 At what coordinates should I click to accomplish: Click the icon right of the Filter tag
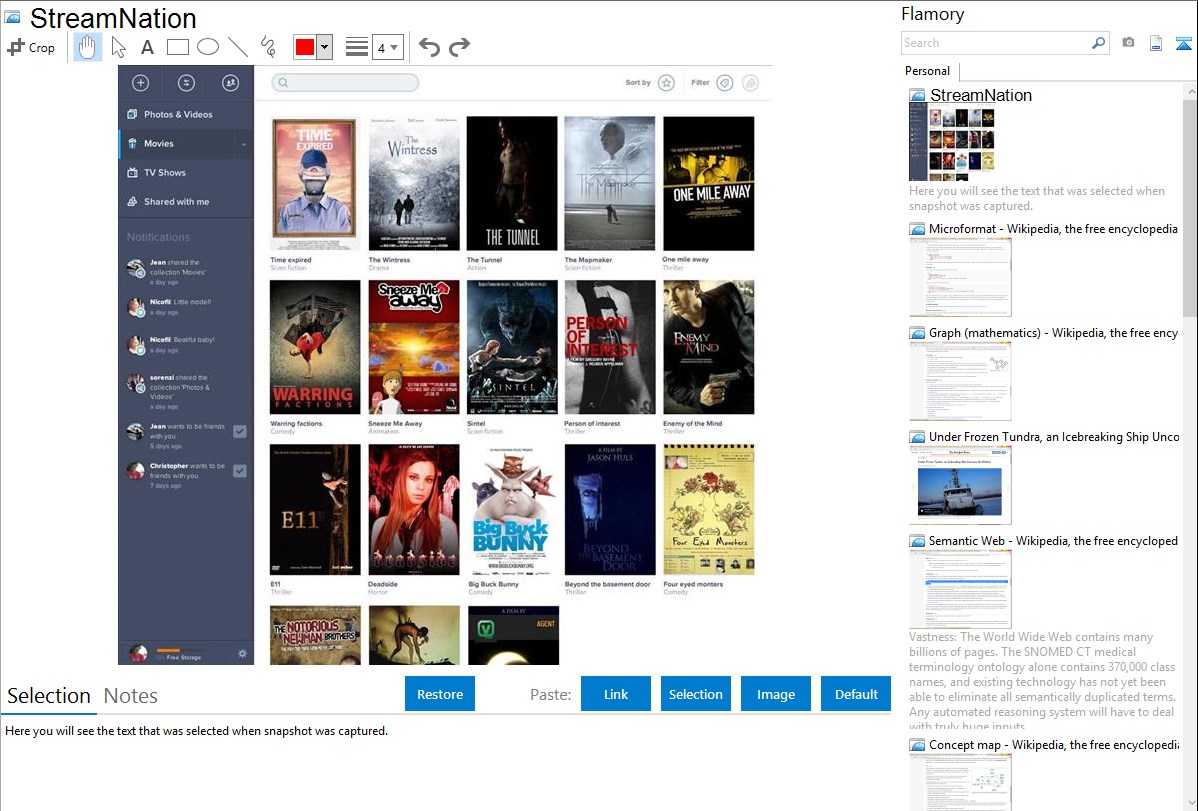pos(750,83)
